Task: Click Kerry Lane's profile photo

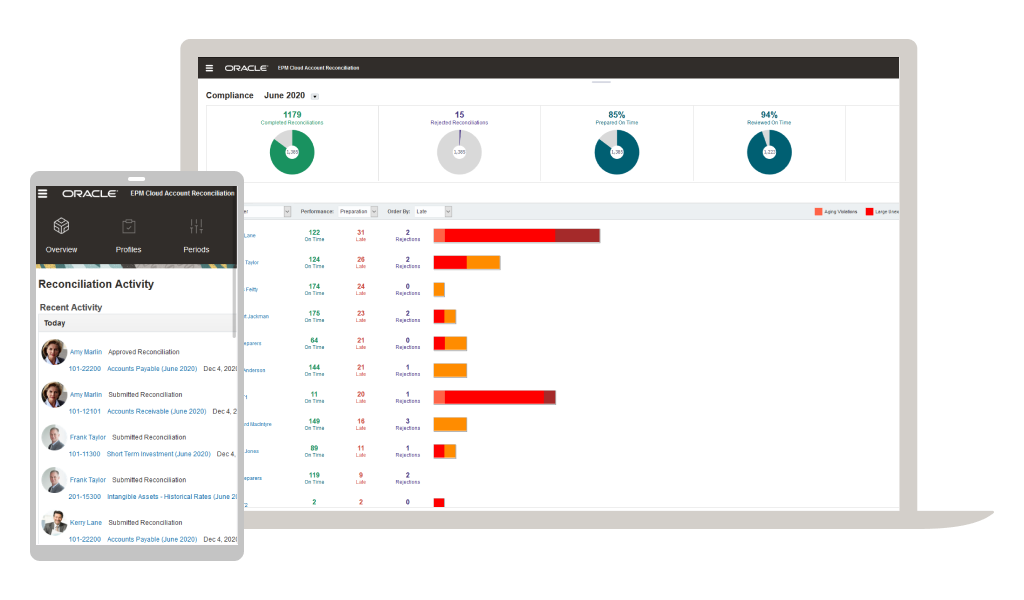Action: [x=54, y=523]
